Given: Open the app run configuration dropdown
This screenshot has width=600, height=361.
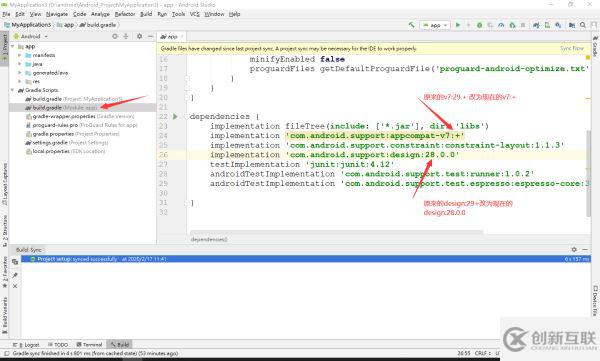Looking at the screenshot, I should pyautogui.click(x=435, y=25).
